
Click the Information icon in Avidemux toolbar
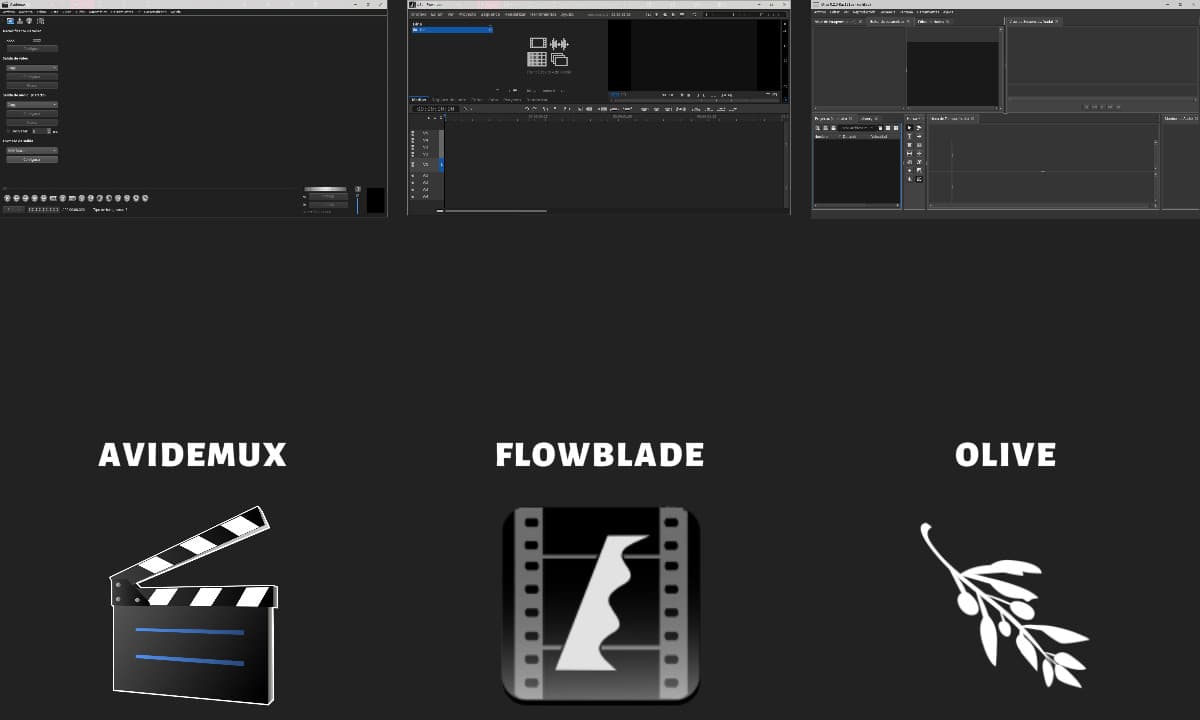pos(29,21)
